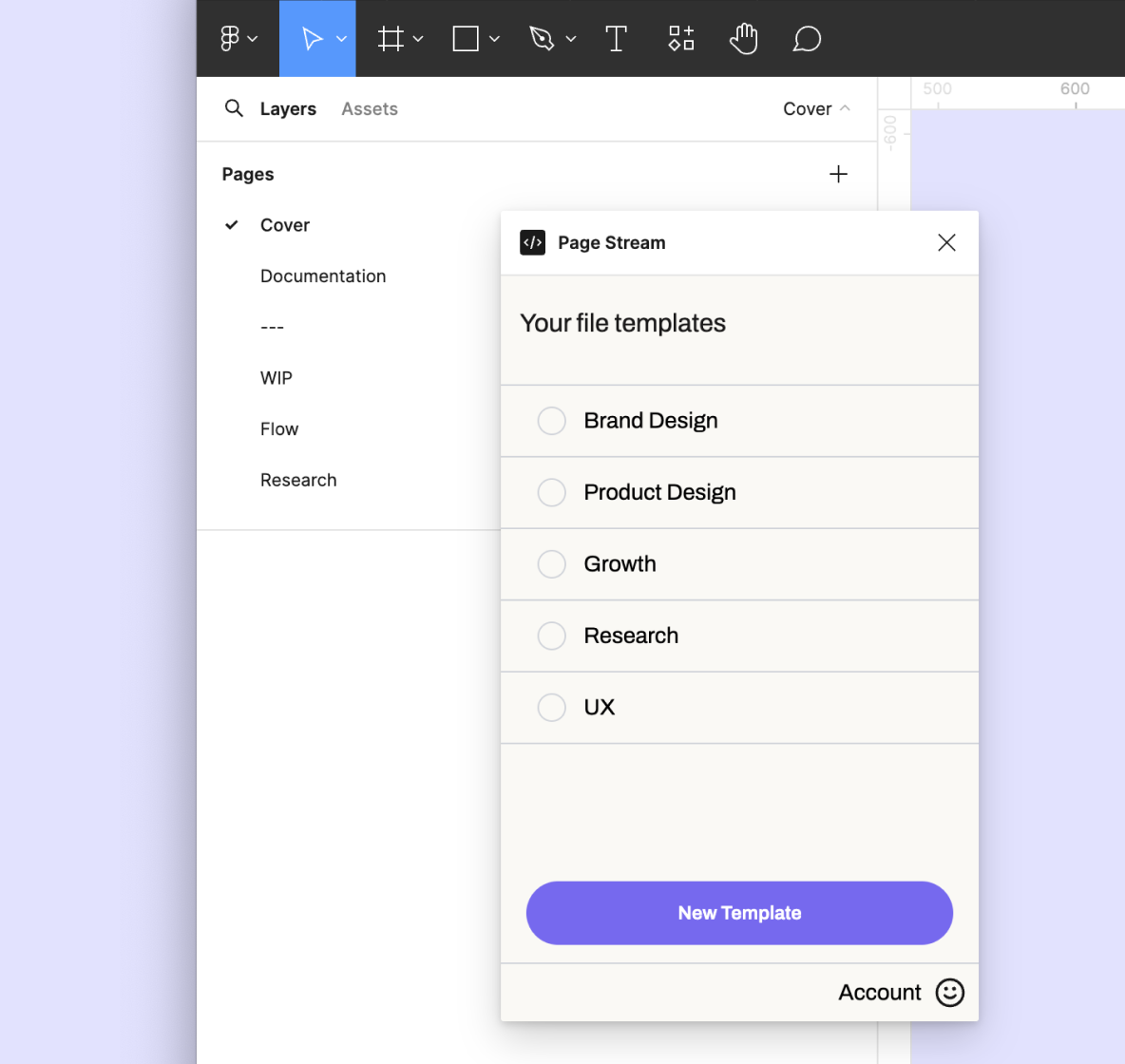Viewport: 1125px width, 1064px height.
Task: Select the Move tool arrow
Action: [311, 38]
